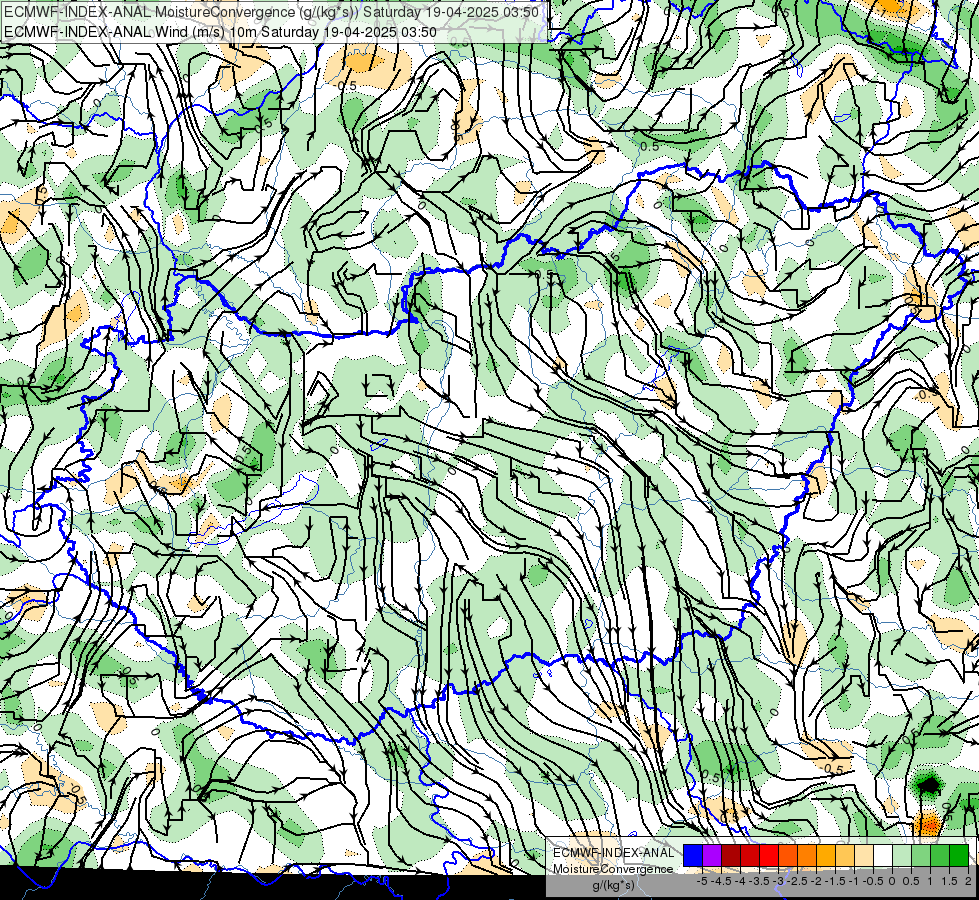979x900 pixels.
Task: Click the 2 legend tick label
Action: (x=968, y=881)
